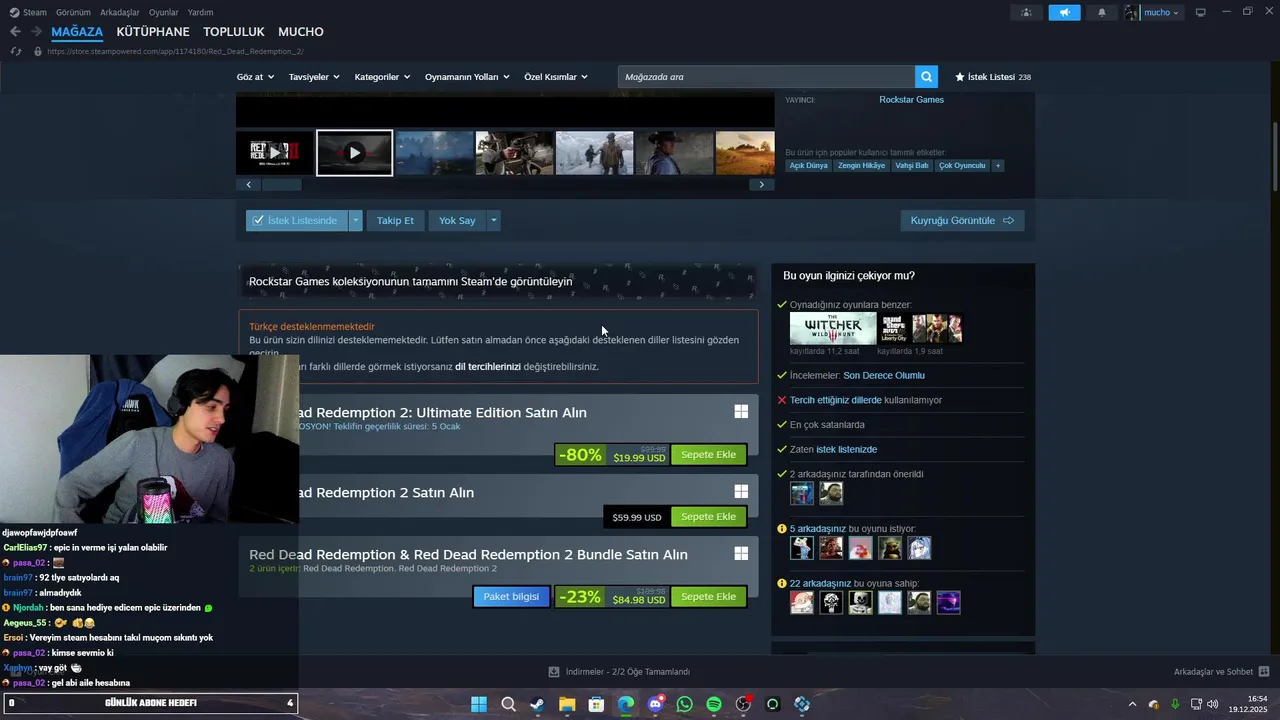Screen dimensions: 1280x720
Task: Add Ultimate Edition to cart
Action: (708, 455)
